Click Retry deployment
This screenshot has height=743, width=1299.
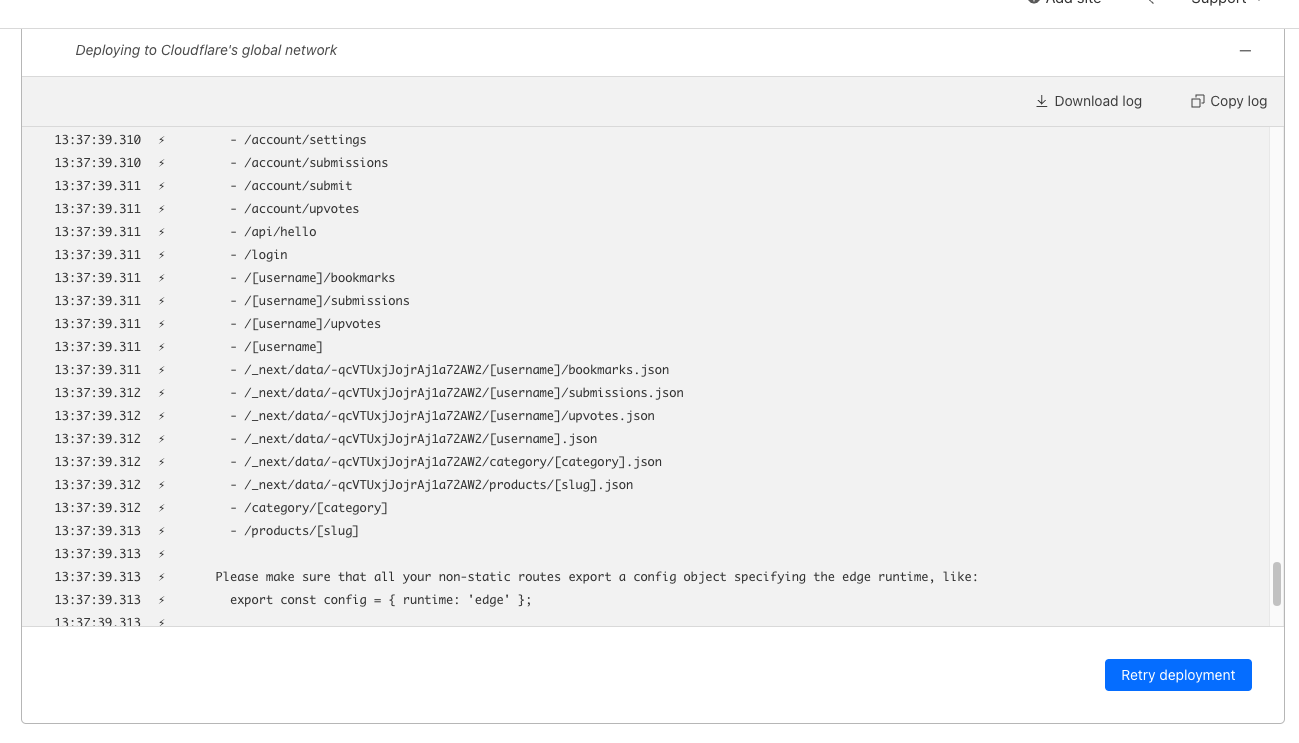1178,675
